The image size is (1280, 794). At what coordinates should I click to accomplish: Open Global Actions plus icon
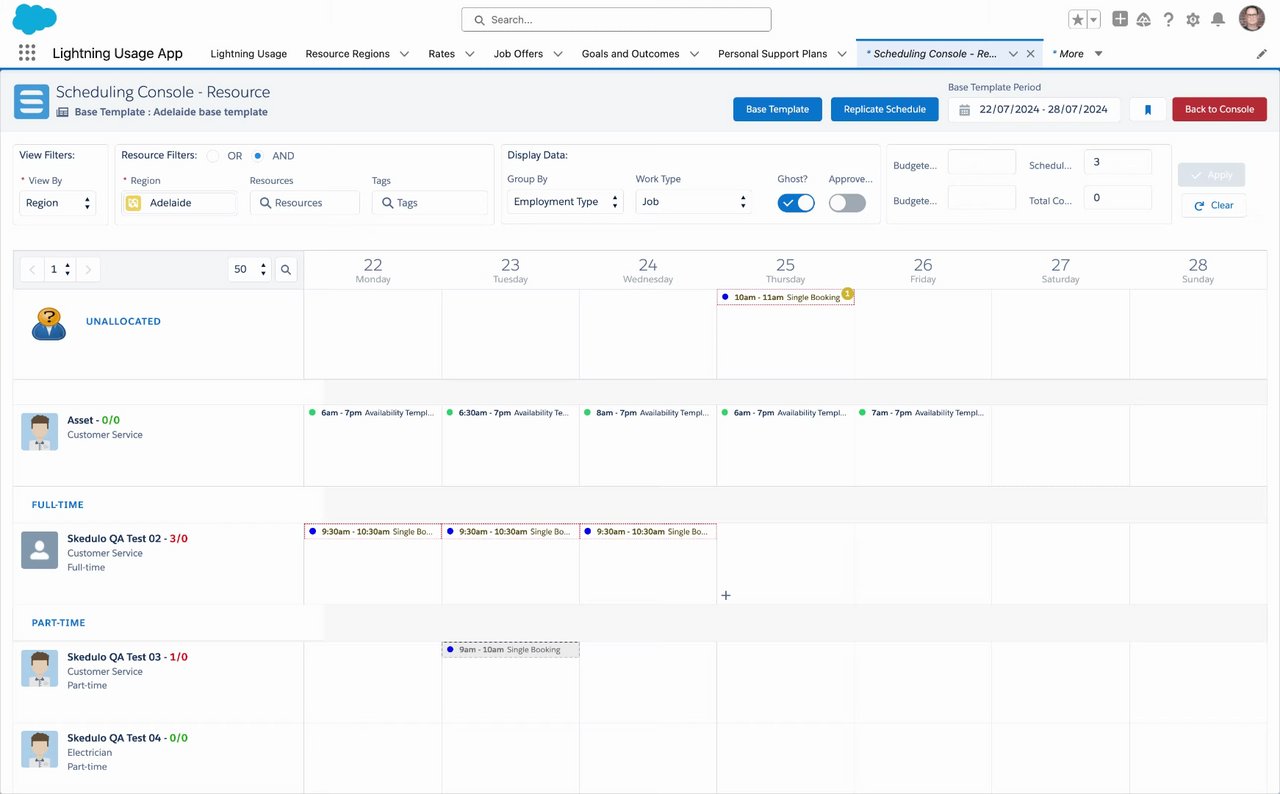(x=1120, y=19)
